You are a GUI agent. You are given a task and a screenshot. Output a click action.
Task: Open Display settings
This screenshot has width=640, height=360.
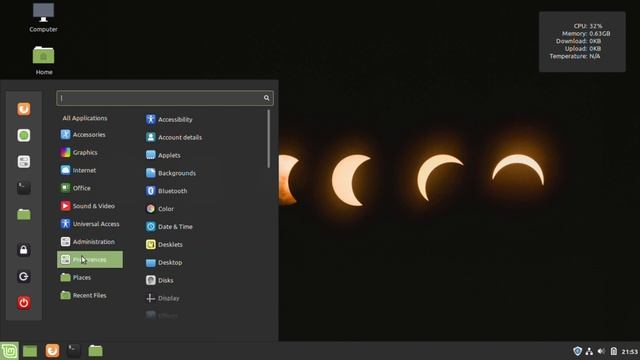[162, 298]
